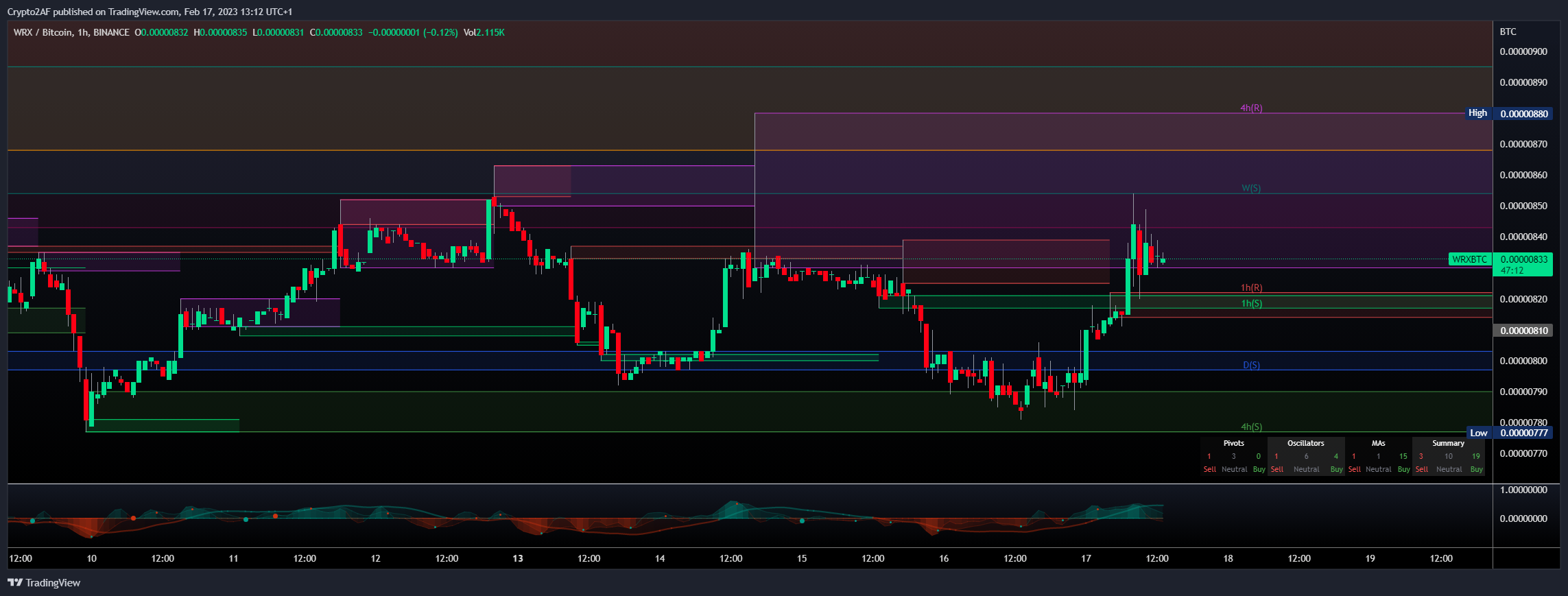Click the Oscillators Buy label
Viewport: 1568px width, 596px height.
[x=1336, y=469]
